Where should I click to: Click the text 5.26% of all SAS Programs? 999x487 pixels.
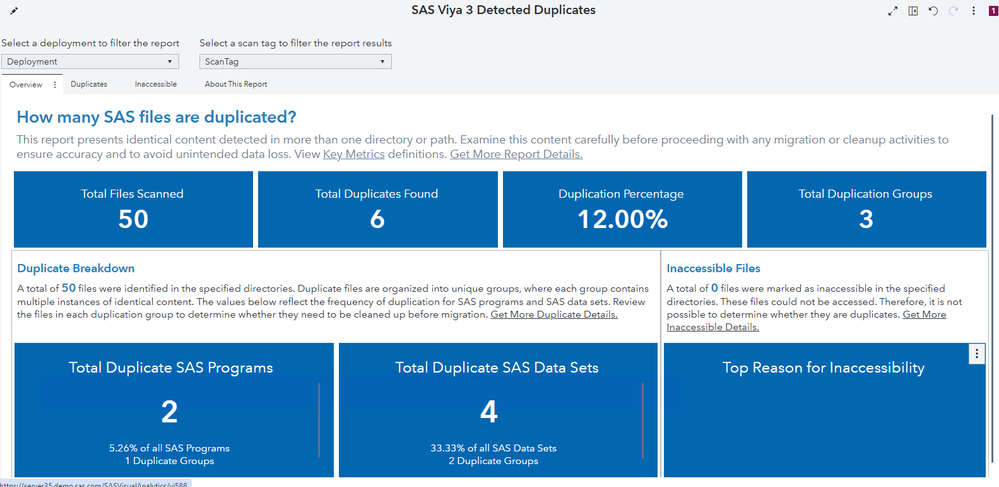click(x=169, y=447)
